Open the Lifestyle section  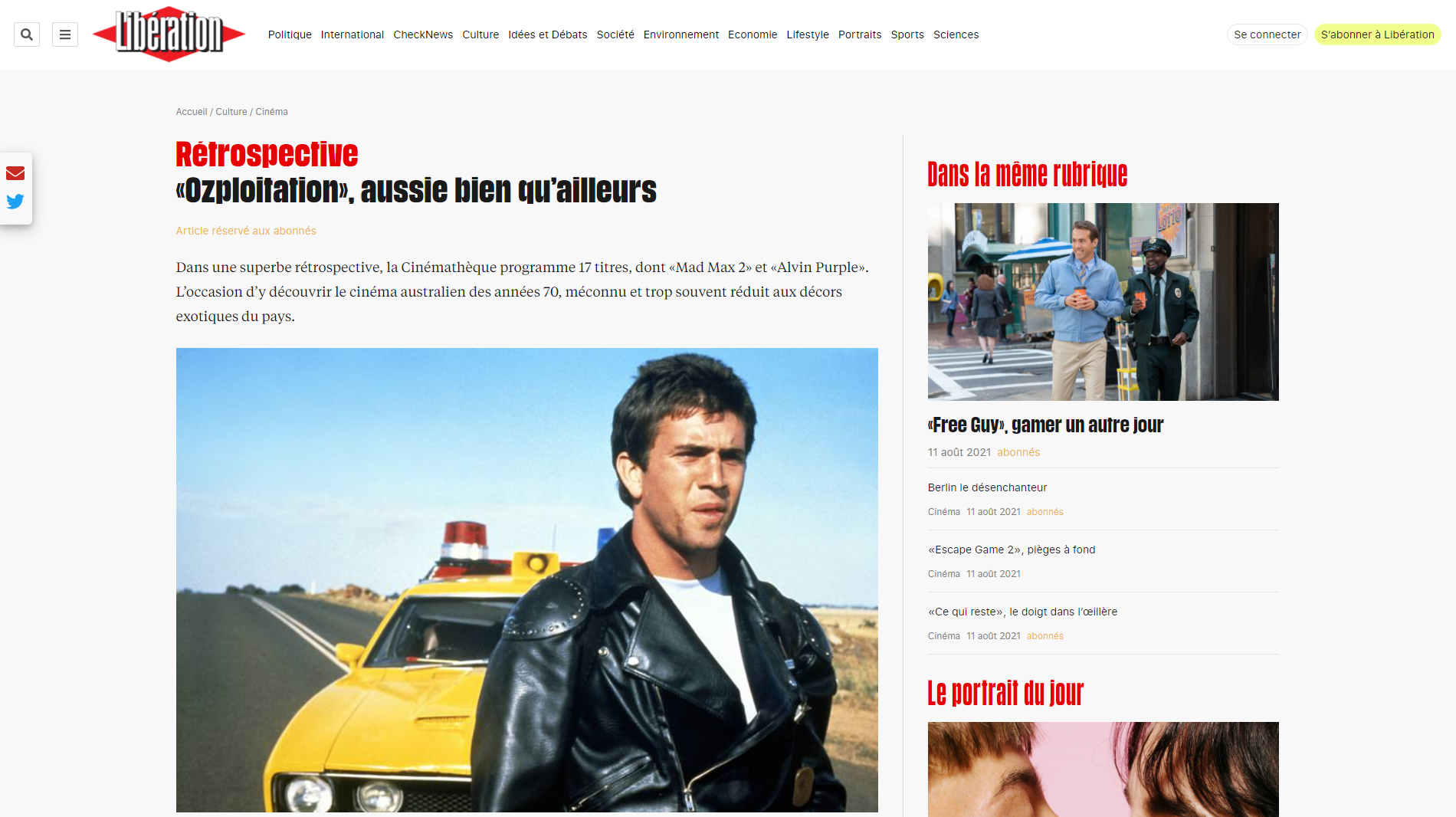point(808,34)
